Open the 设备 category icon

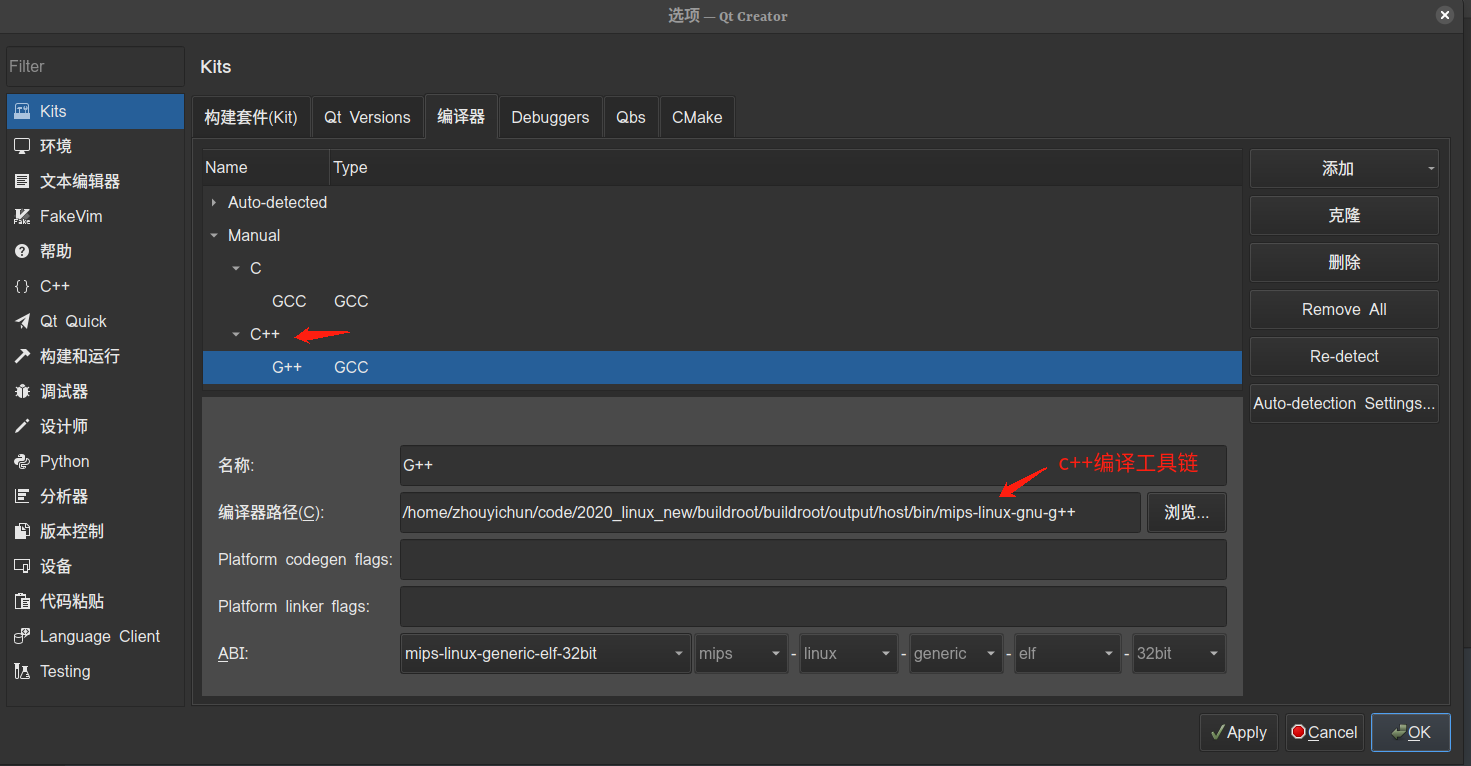22,566
